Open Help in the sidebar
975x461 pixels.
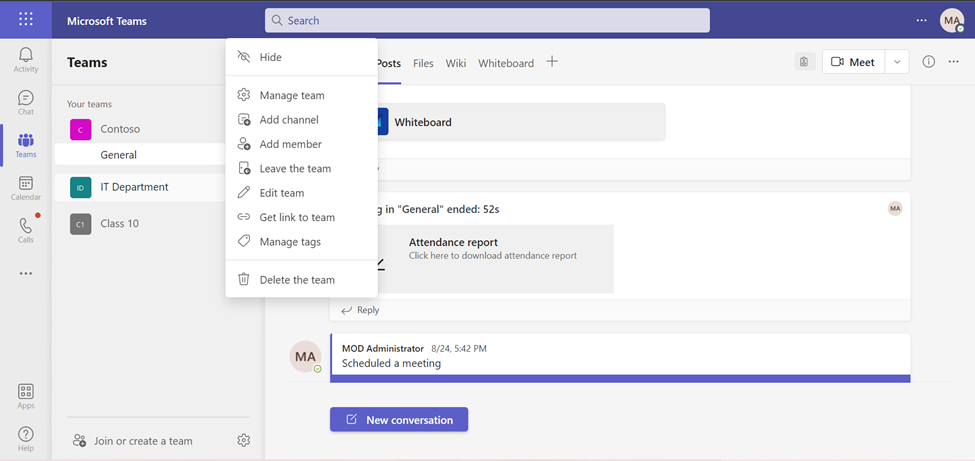tap(25, 439)
